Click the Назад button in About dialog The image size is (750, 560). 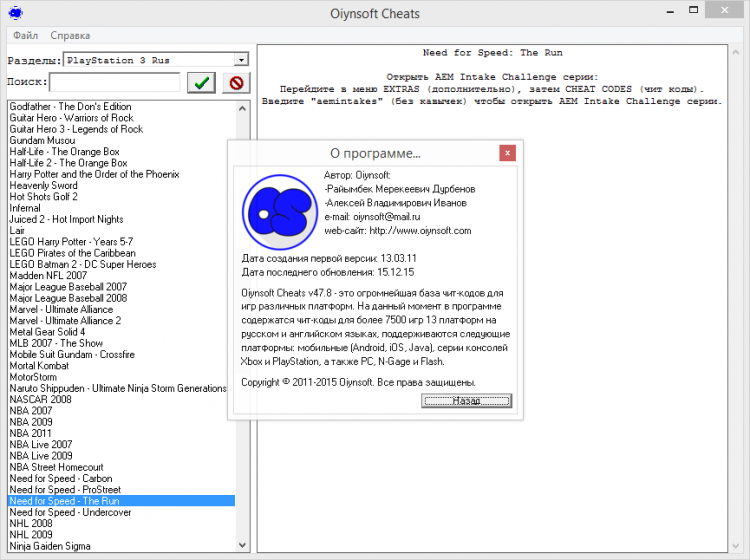click(466, 401)
